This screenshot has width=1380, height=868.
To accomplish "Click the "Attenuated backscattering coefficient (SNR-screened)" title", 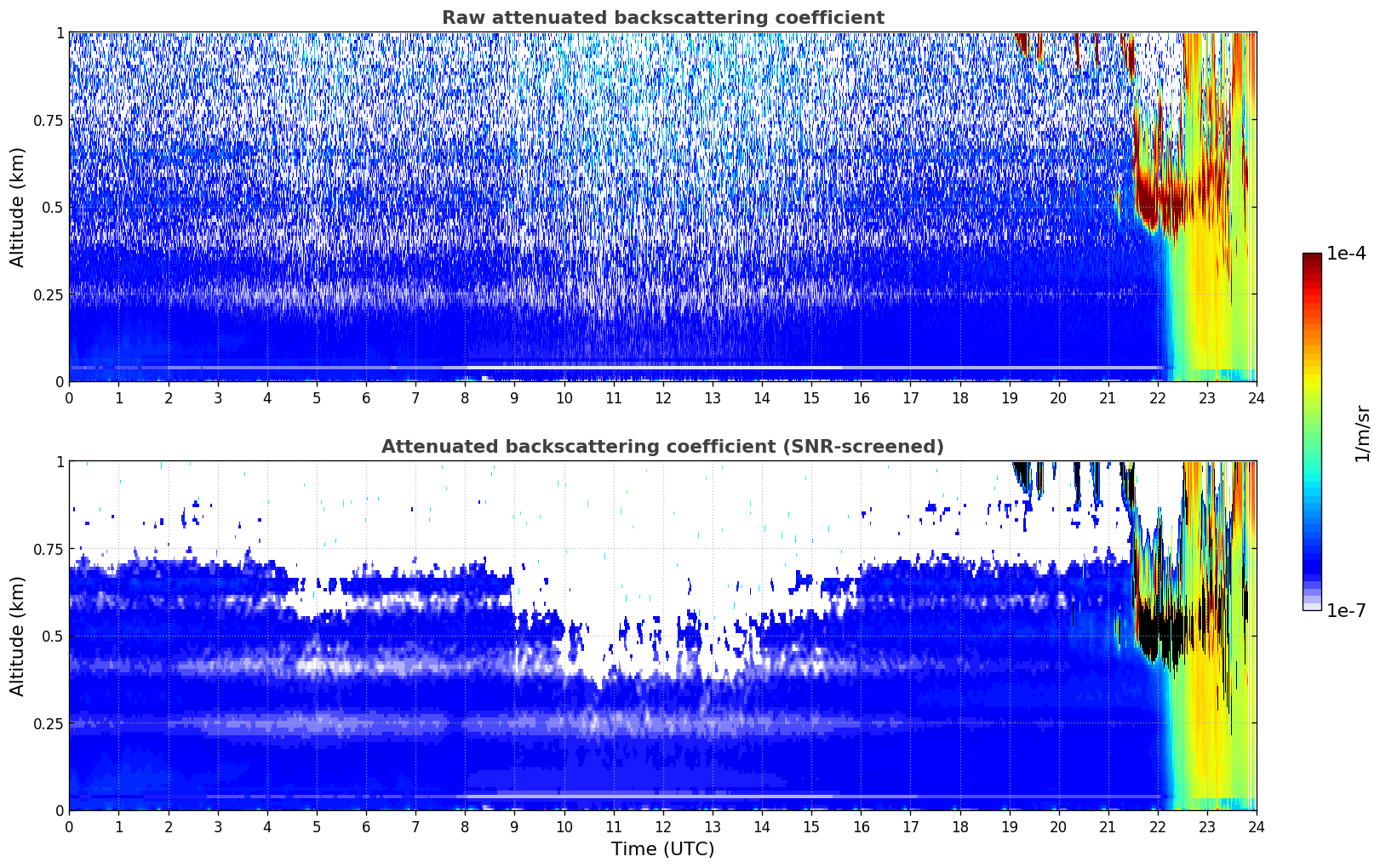I will click(x=662, y=447).
